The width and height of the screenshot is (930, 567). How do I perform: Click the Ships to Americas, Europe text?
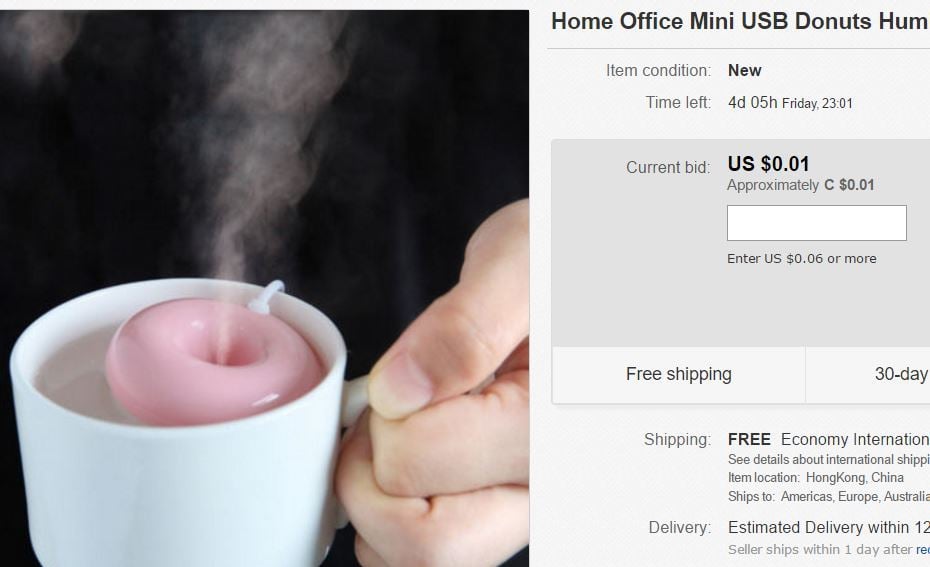(829, 496)
